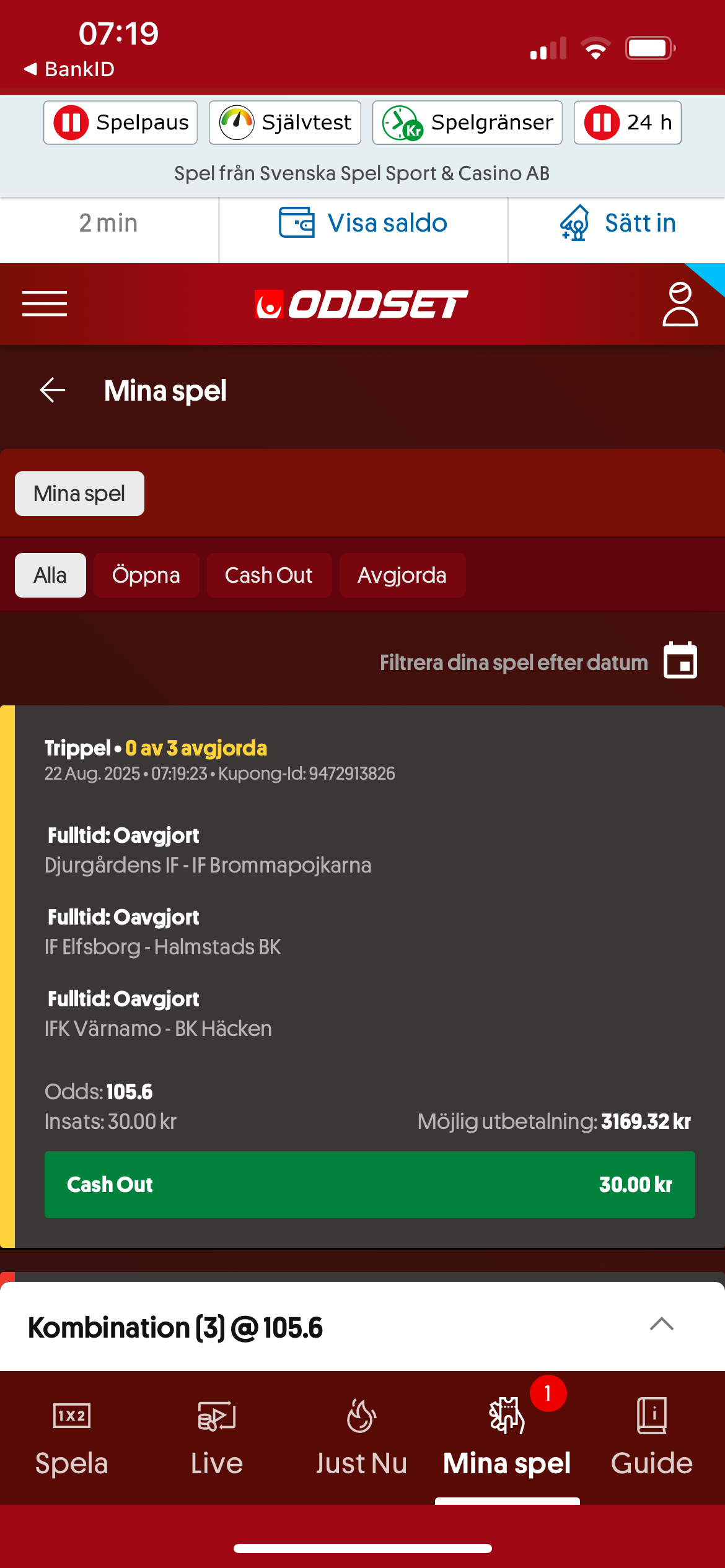Tap the iOS home indicator bar

point(362,1548)
